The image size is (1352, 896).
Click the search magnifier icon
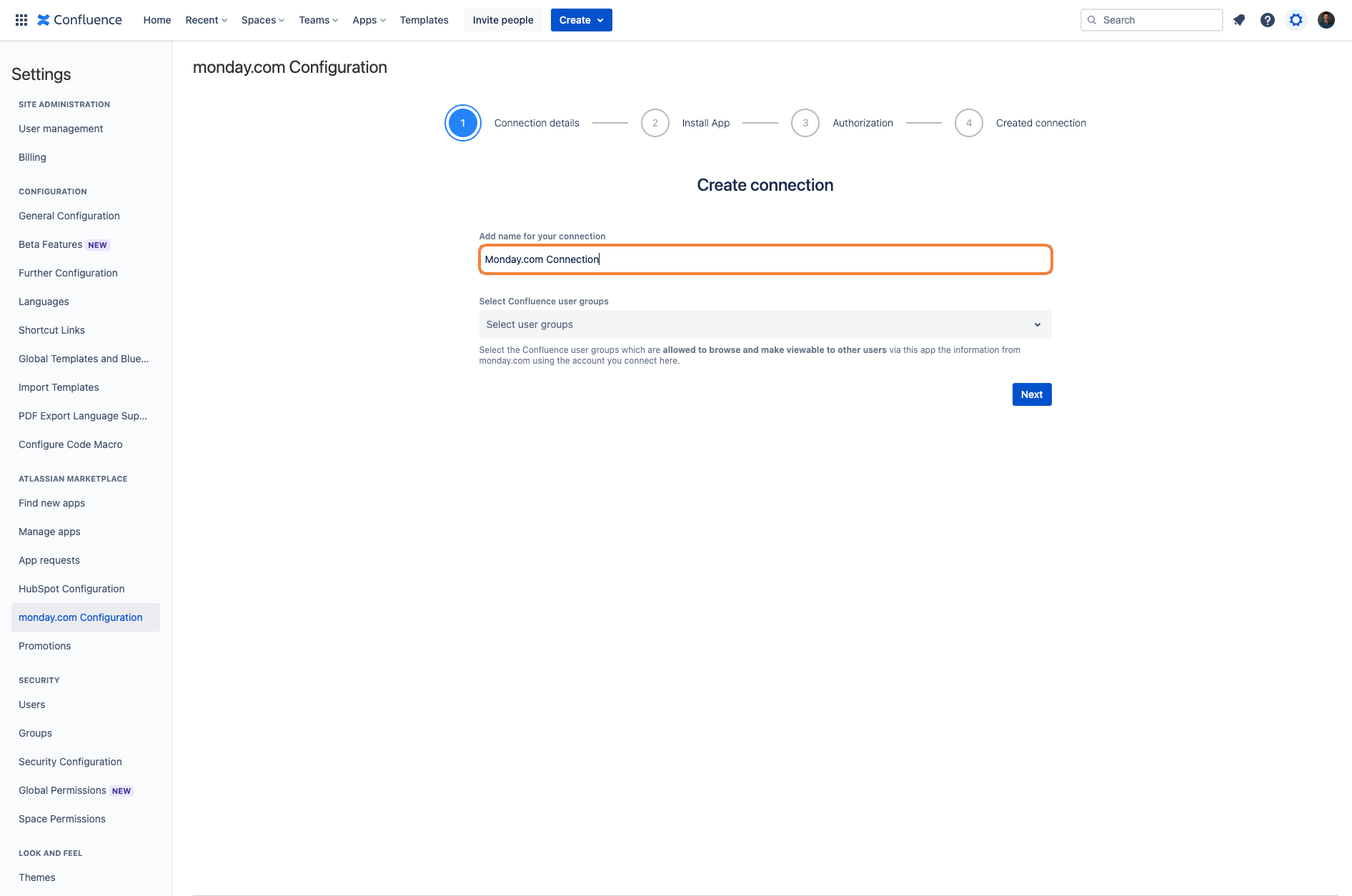coord(1092,20)
